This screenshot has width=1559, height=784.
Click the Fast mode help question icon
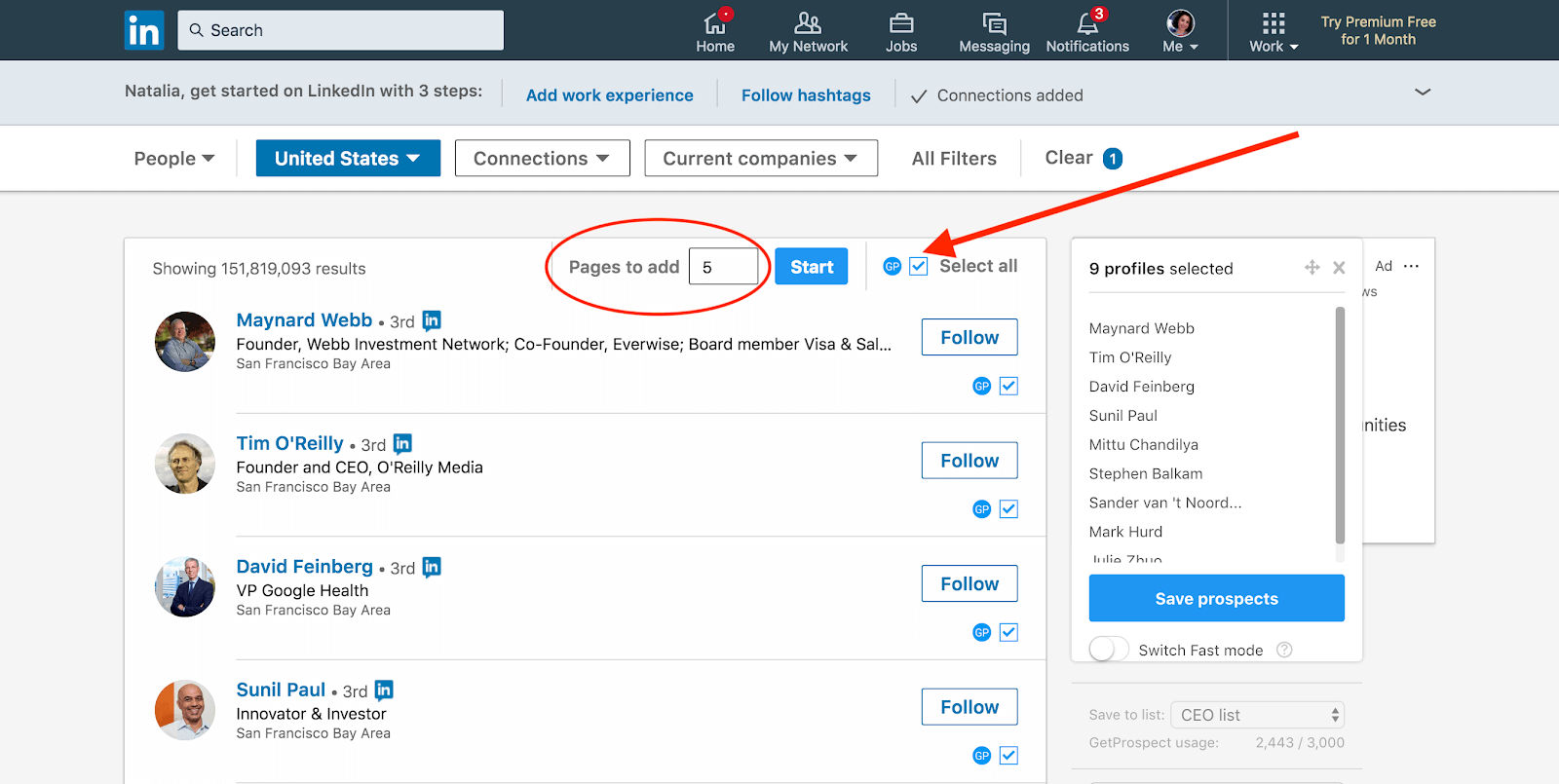[1284, 650]
